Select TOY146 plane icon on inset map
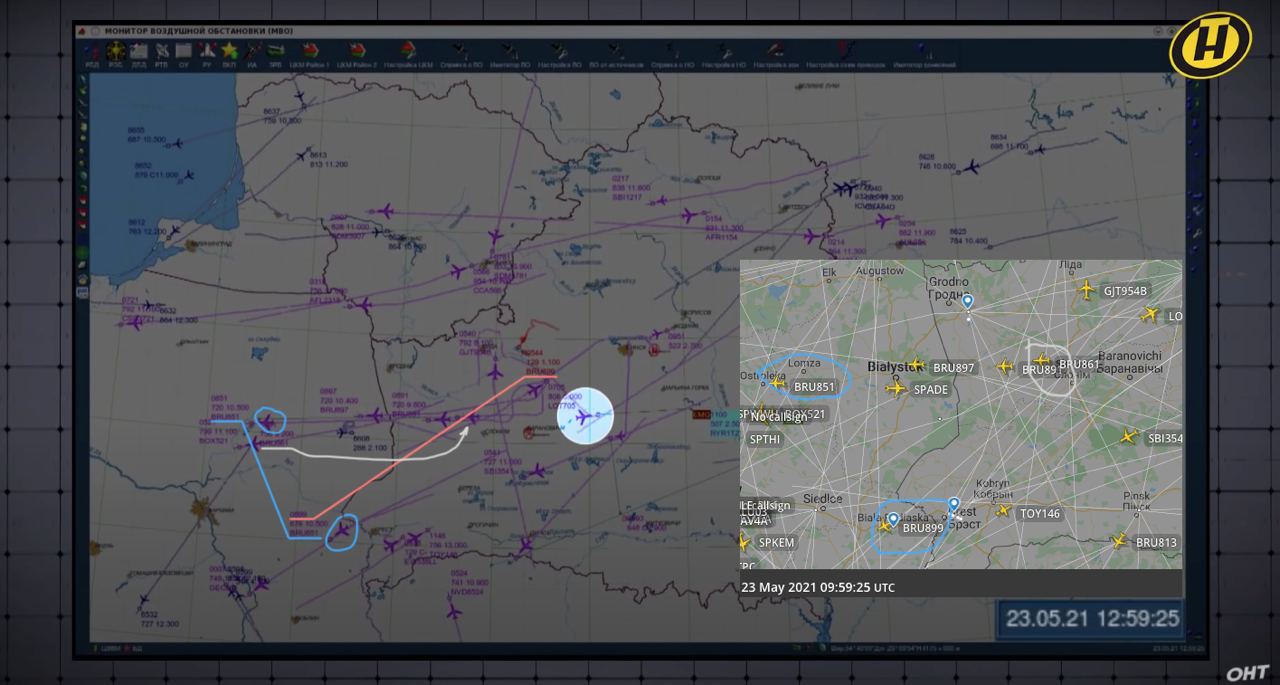The width and height of the screenshot is (1280, 685). [1003, 511]
